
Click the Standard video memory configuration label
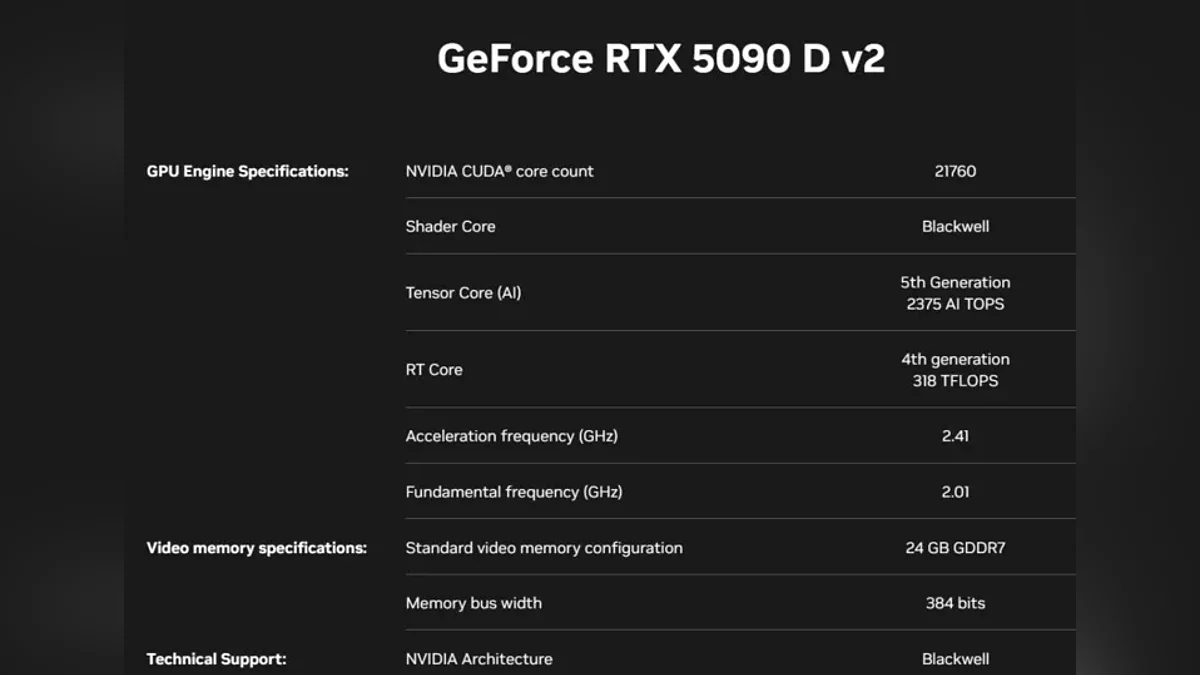(544, 548)
